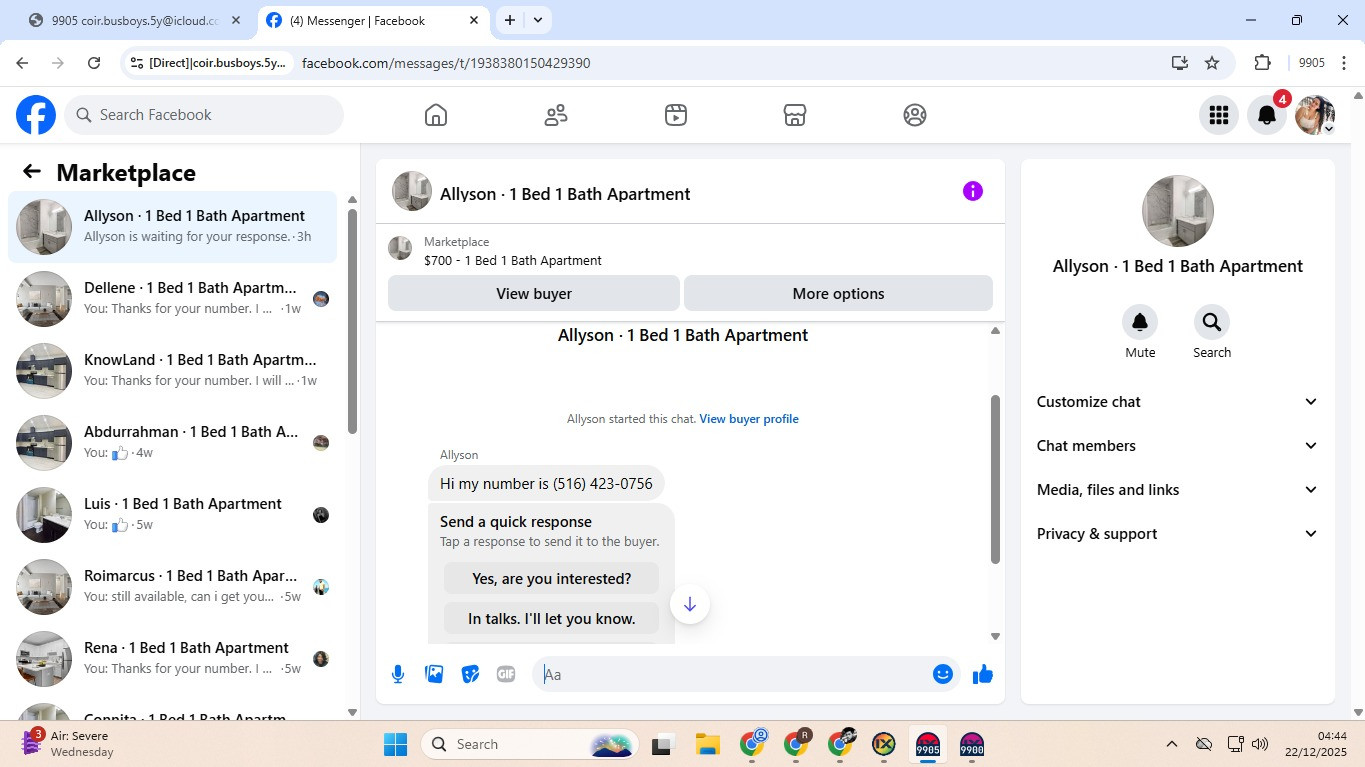Click the conversation list scrollbar

coord(352,320)
